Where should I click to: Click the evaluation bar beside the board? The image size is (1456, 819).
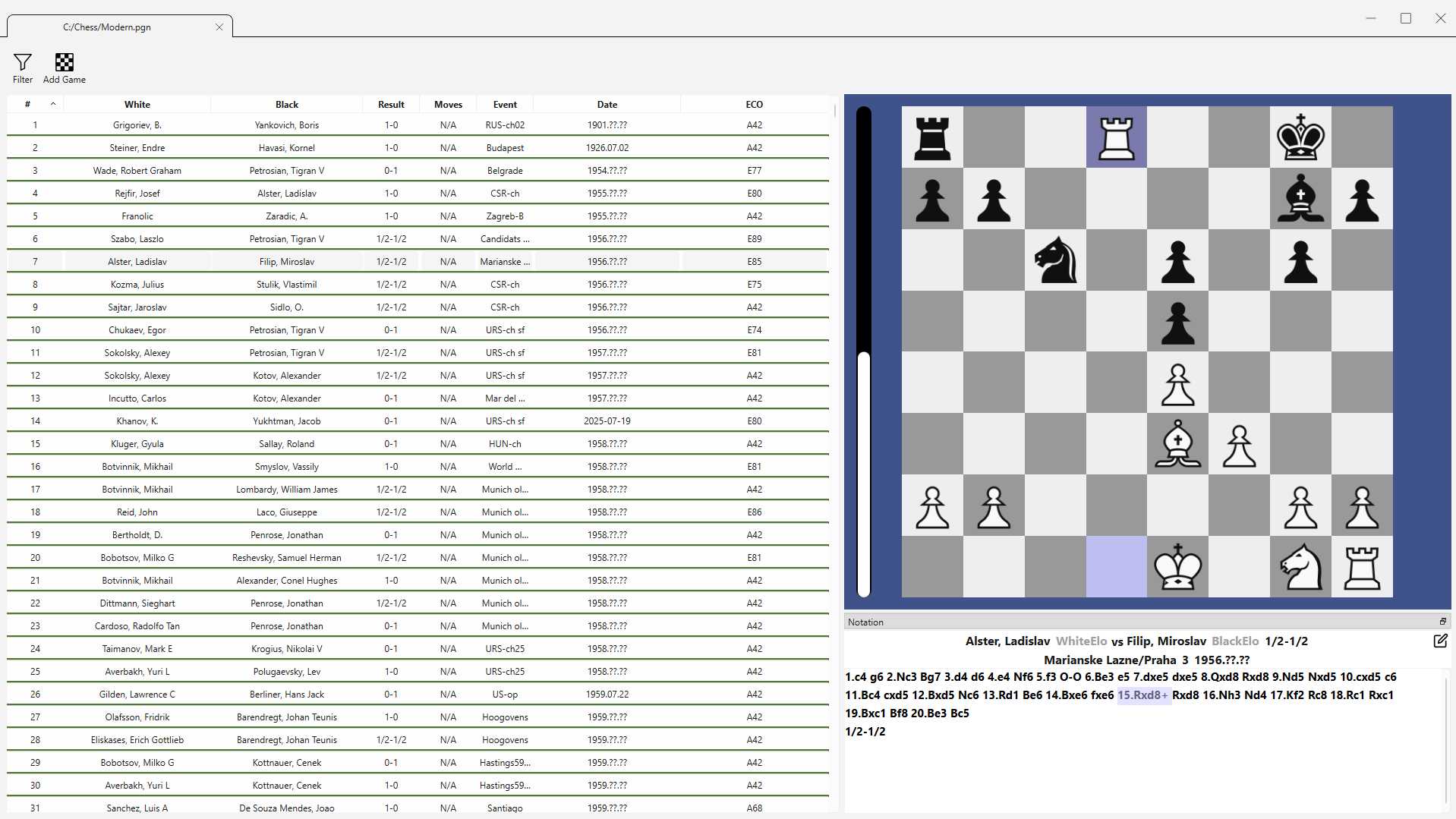[x=863, y=351]
